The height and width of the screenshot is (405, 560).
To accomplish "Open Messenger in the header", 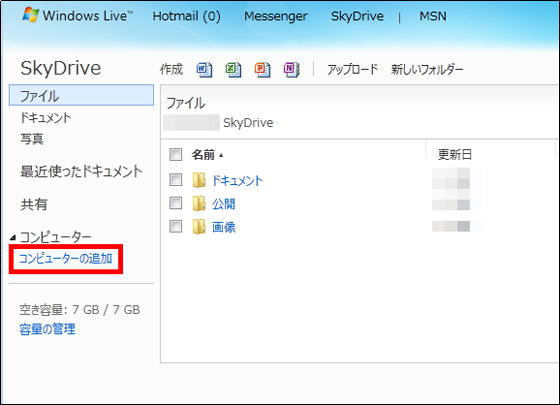I will 276,16.
